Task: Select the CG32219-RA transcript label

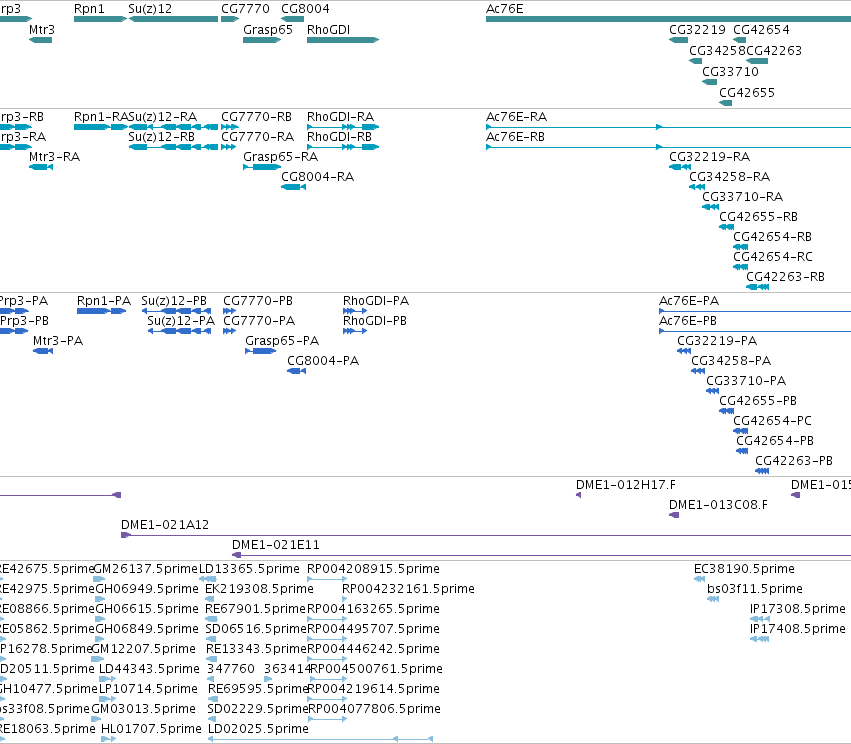Action: [710, 157]
